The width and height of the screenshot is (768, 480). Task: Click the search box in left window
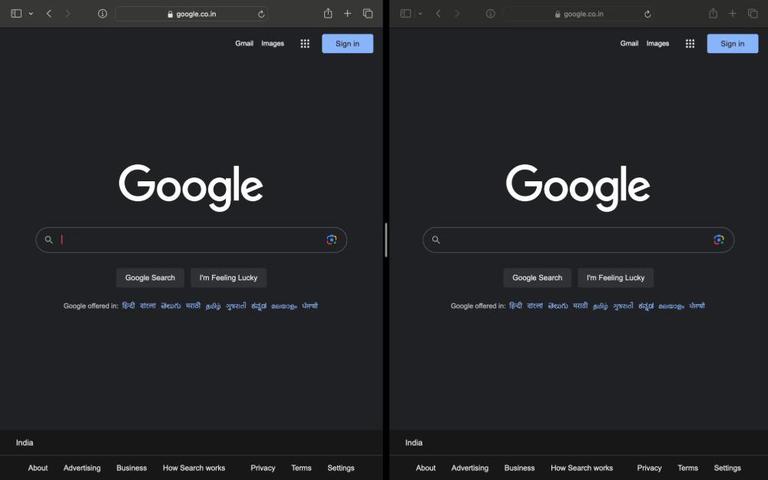(191, 240)
